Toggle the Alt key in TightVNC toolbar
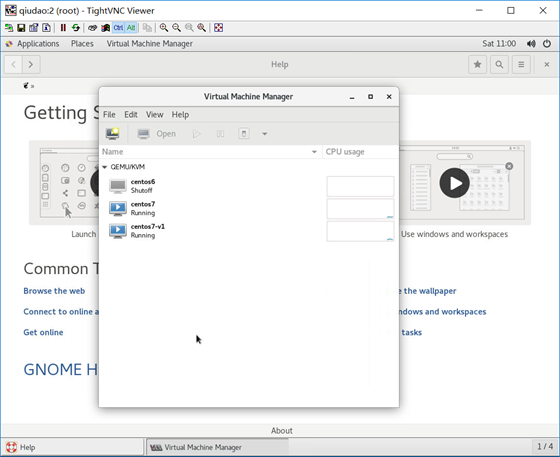The height and width of the screenshot is (457, 560). pos(131,28)
